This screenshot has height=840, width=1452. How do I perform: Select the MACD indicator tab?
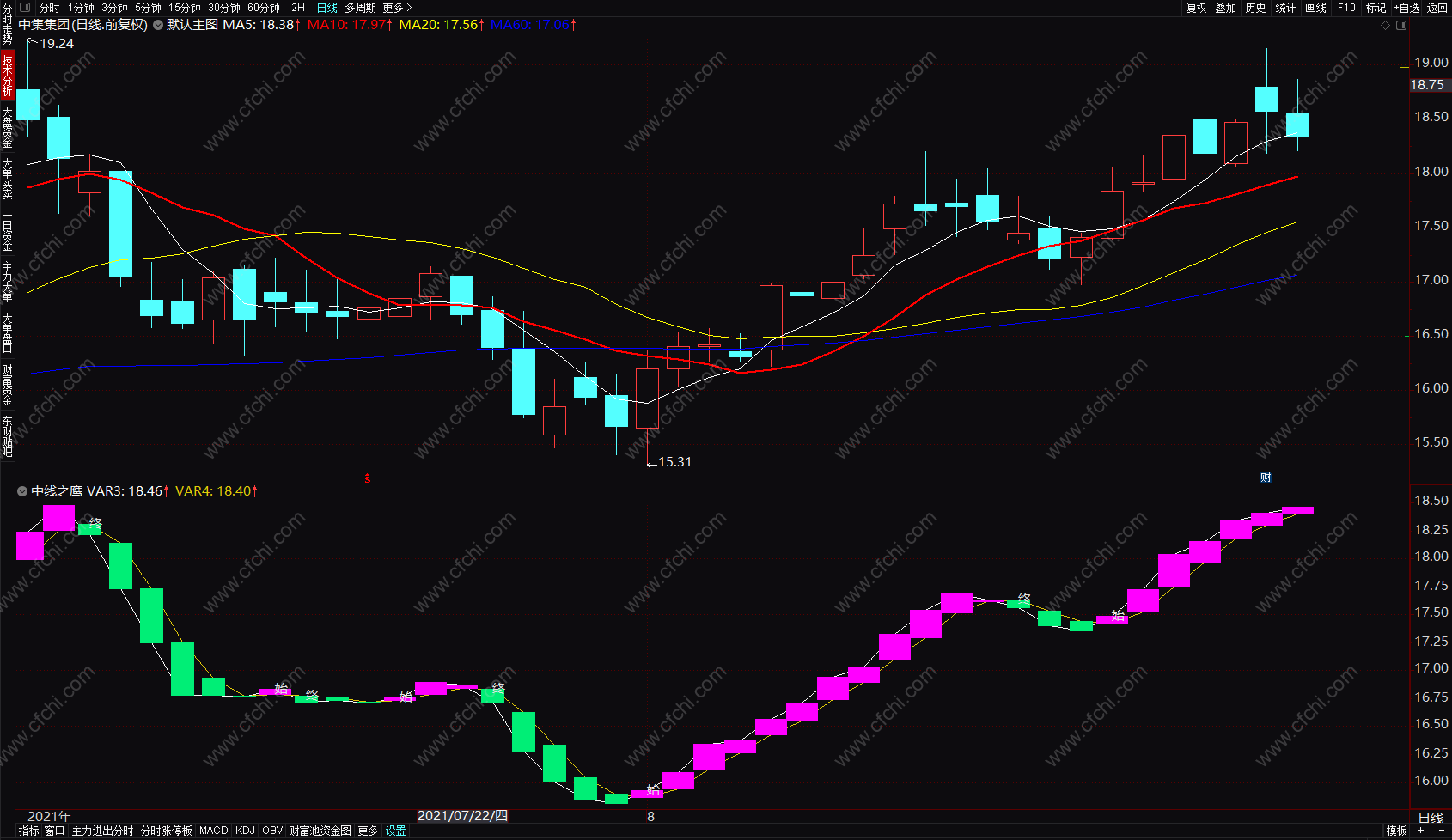coord(214,831)
